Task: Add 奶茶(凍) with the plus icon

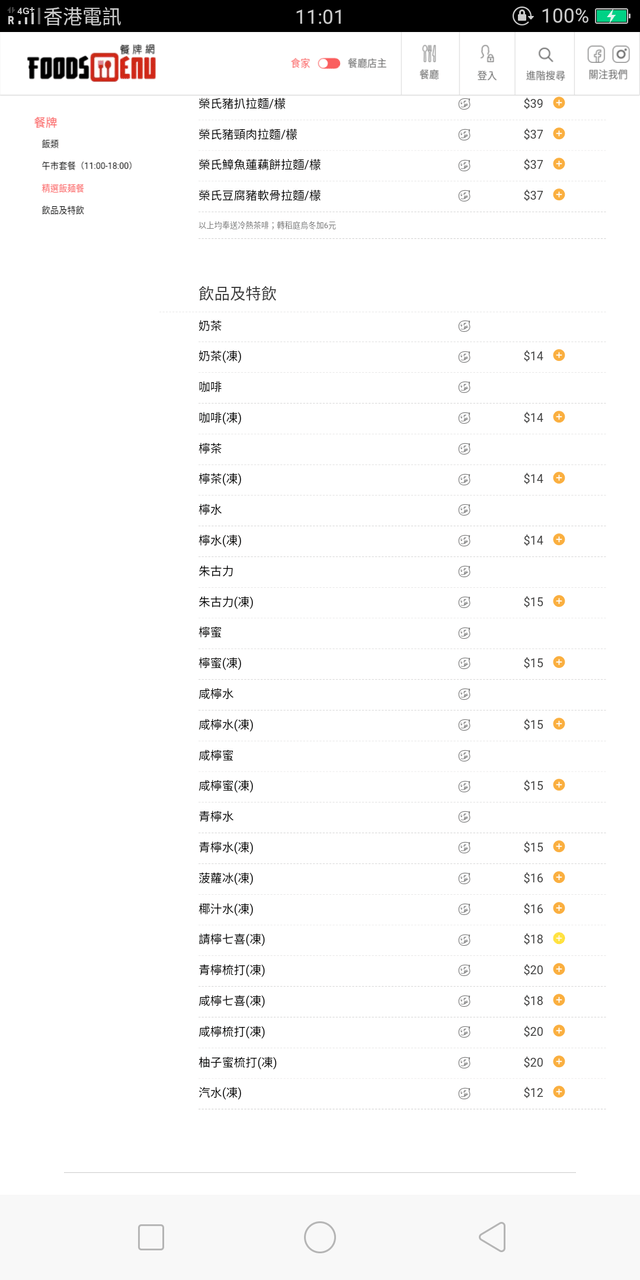Action: point(559,356)
